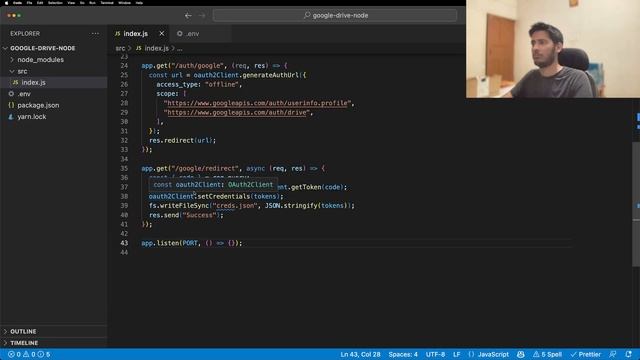This screenshot has height=360, width=640.
Task: Click the editor vertical scrollbar
Action: [636, 204]
